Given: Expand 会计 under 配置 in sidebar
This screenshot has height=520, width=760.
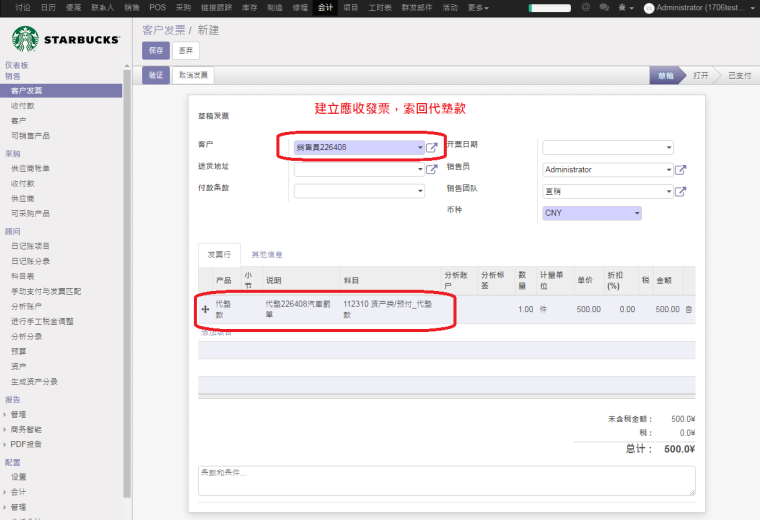Looking at the screenshot, I should click(18, 492).
